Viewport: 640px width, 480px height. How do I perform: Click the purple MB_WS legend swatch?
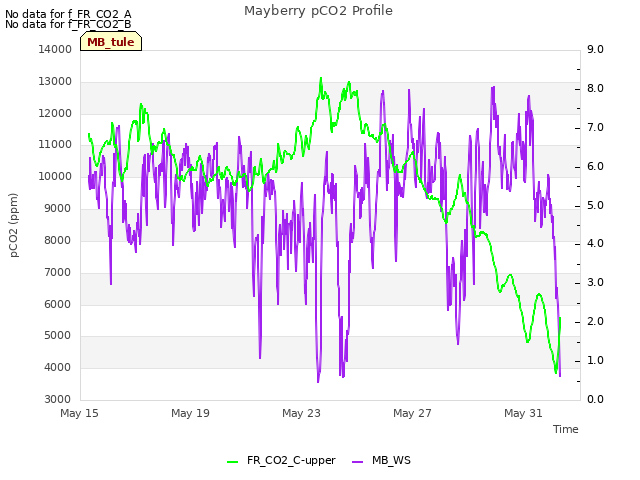pos(357,462)
